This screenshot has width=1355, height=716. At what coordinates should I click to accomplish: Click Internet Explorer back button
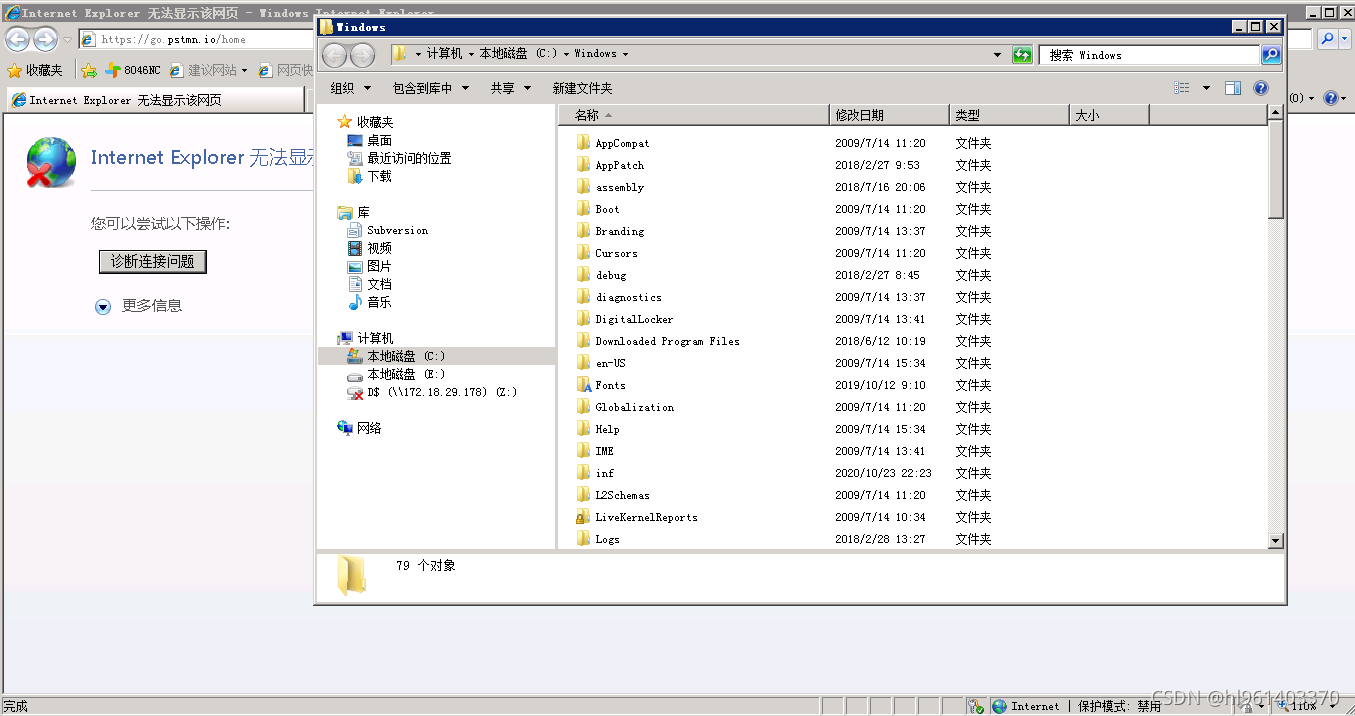pos(18,39)
